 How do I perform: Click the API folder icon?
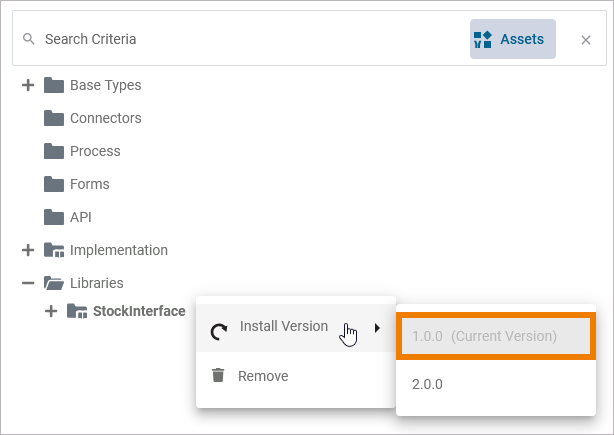coord(54,217)
